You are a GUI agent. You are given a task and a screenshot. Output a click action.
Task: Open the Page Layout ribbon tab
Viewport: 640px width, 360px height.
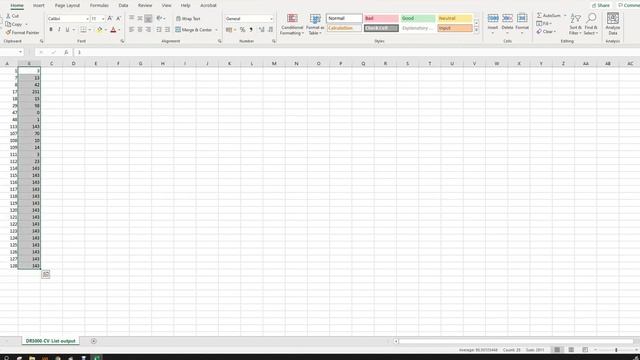67,5
